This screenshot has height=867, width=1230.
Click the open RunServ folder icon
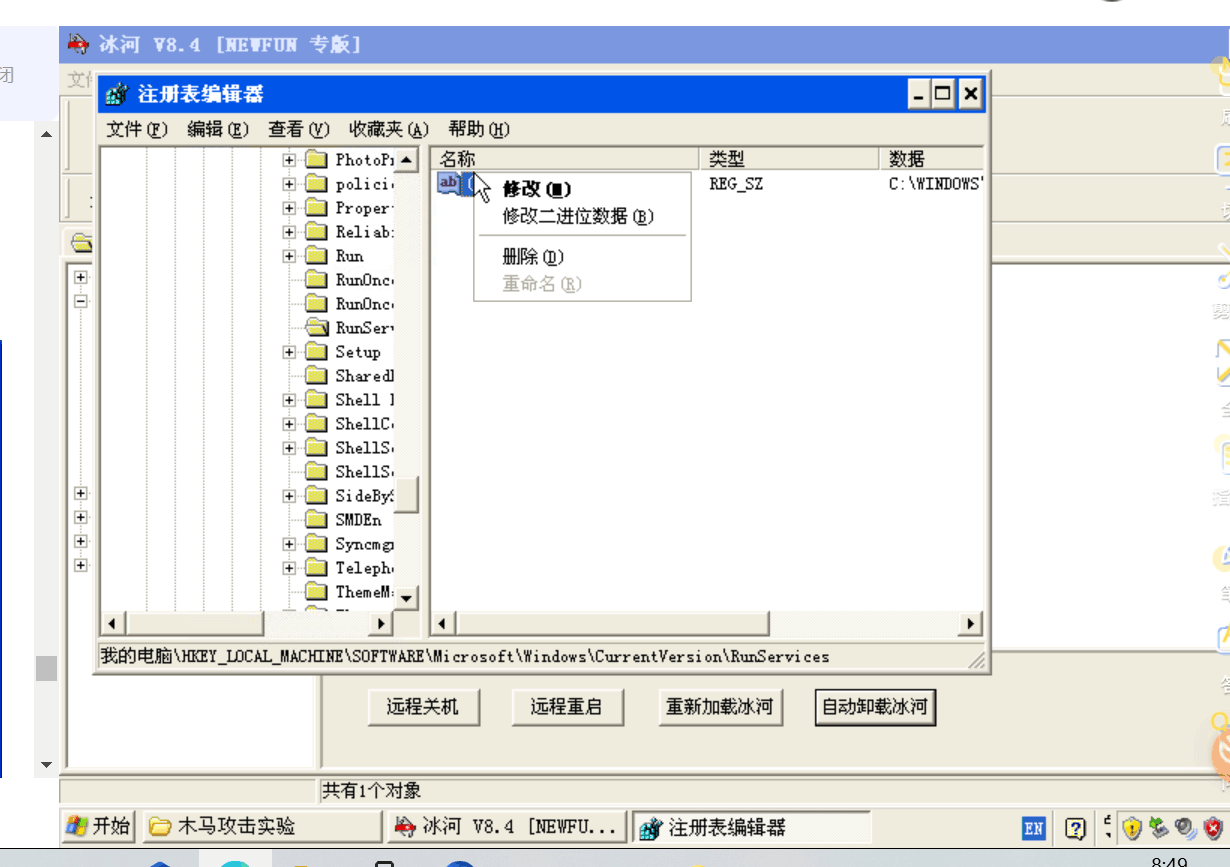[317, 327]
